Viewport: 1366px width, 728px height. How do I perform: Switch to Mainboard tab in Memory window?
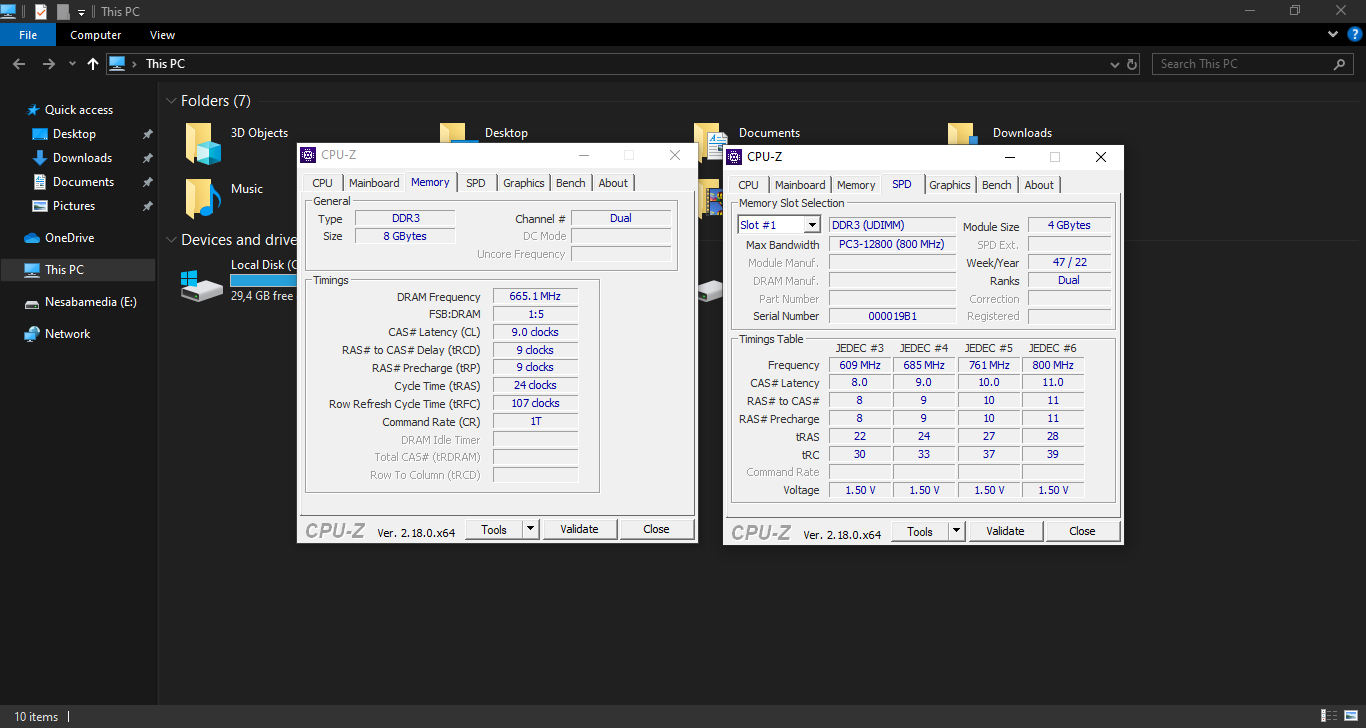tap(374, 183)
